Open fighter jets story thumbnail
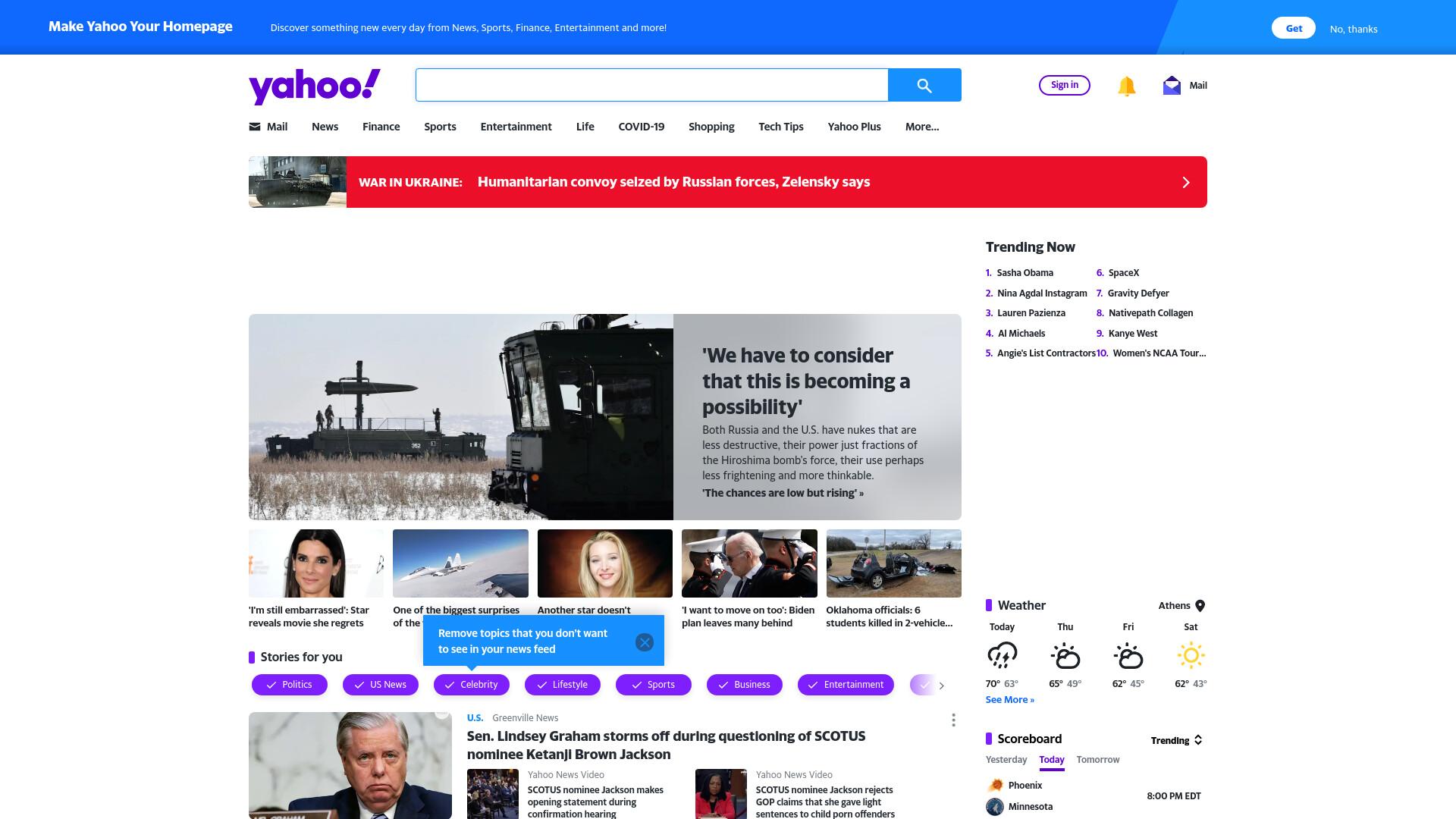 (x=460, y=563)
